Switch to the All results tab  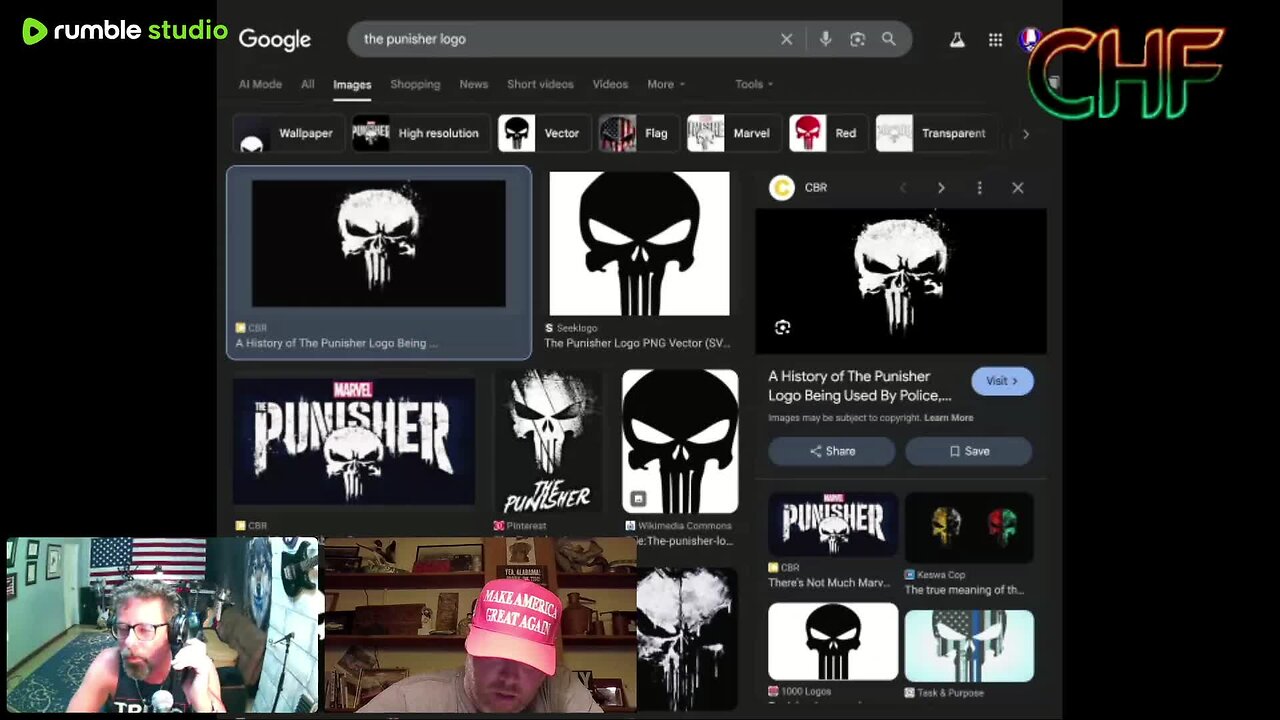pos(308,84)
